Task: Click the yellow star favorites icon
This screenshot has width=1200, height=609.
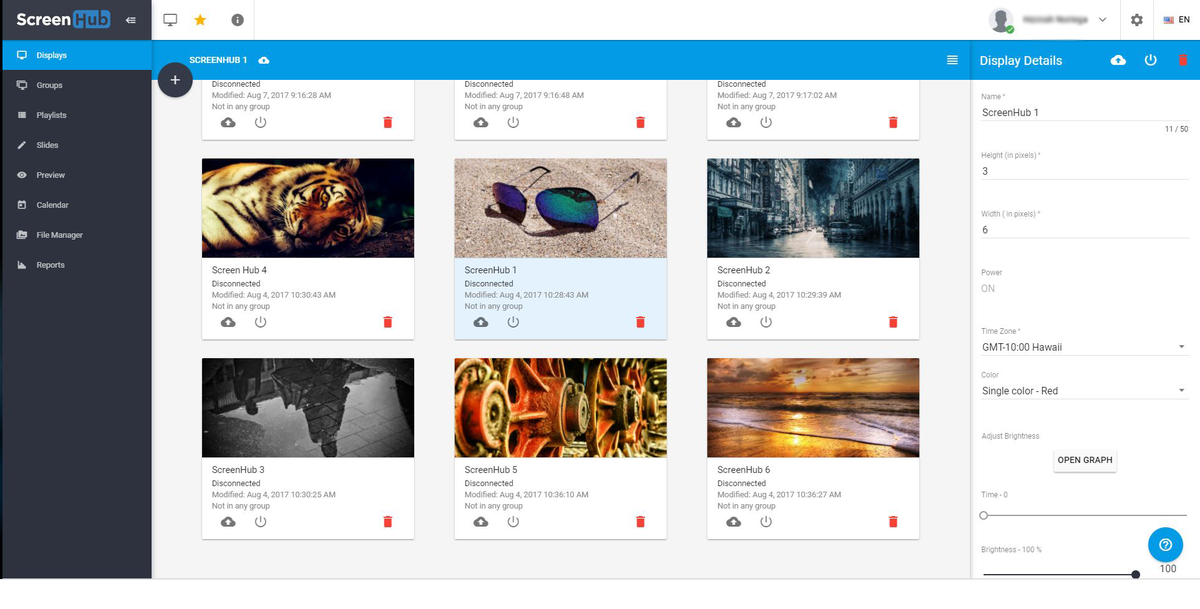Action: click(200, 20)
